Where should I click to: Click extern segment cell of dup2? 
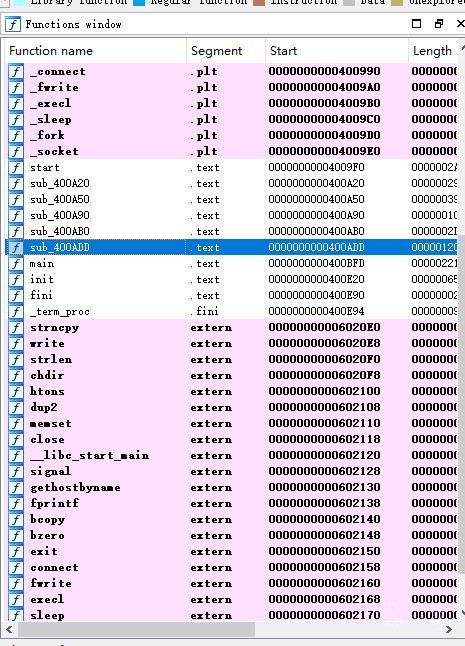[211, 407]
